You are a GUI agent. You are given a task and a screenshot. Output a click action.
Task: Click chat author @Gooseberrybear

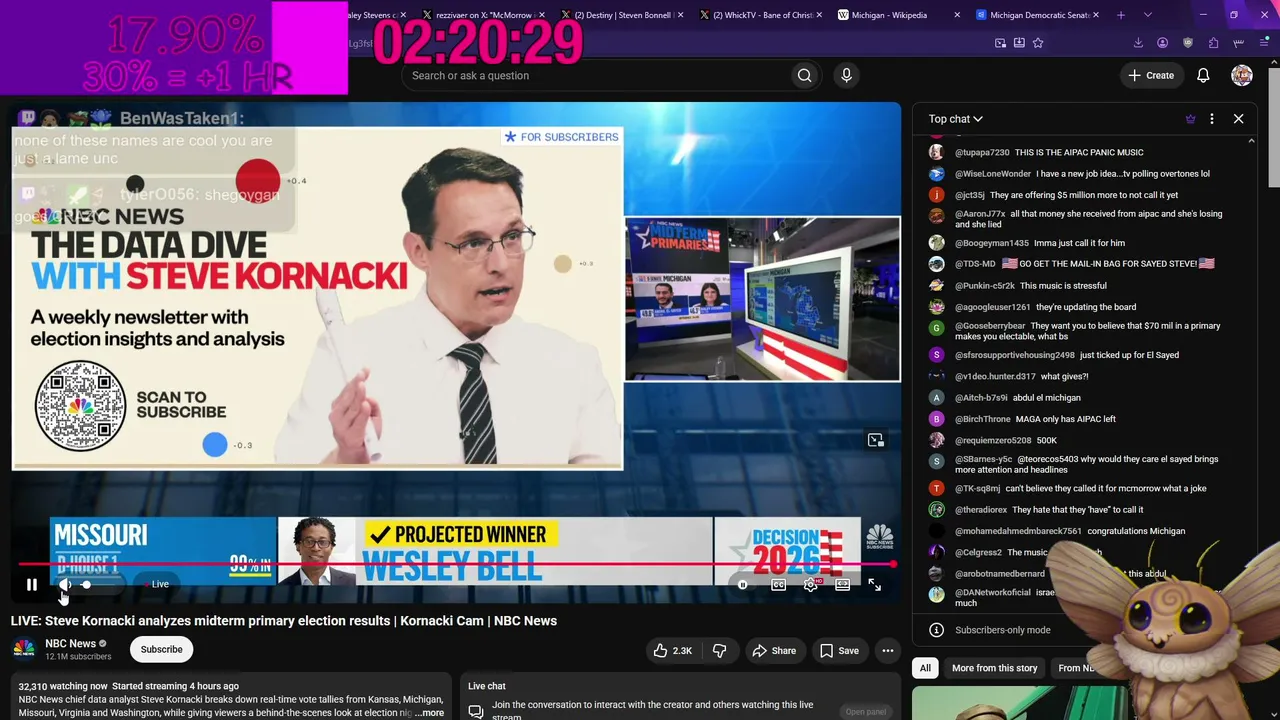point(990,326)
